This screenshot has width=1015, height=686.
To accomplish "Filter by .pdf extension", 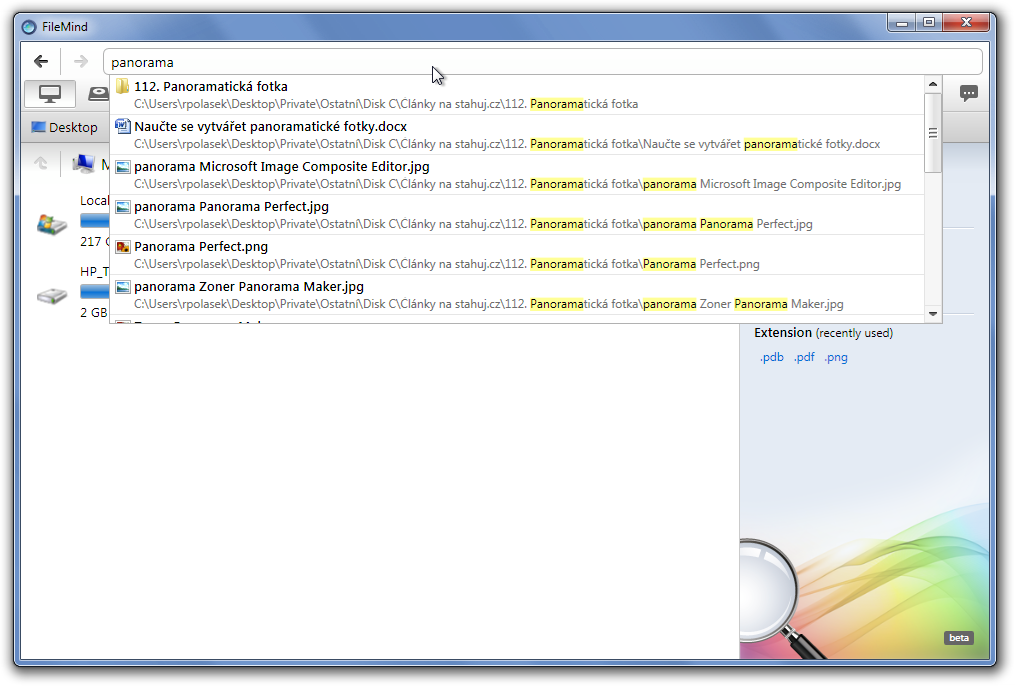I will click(804, 357).
